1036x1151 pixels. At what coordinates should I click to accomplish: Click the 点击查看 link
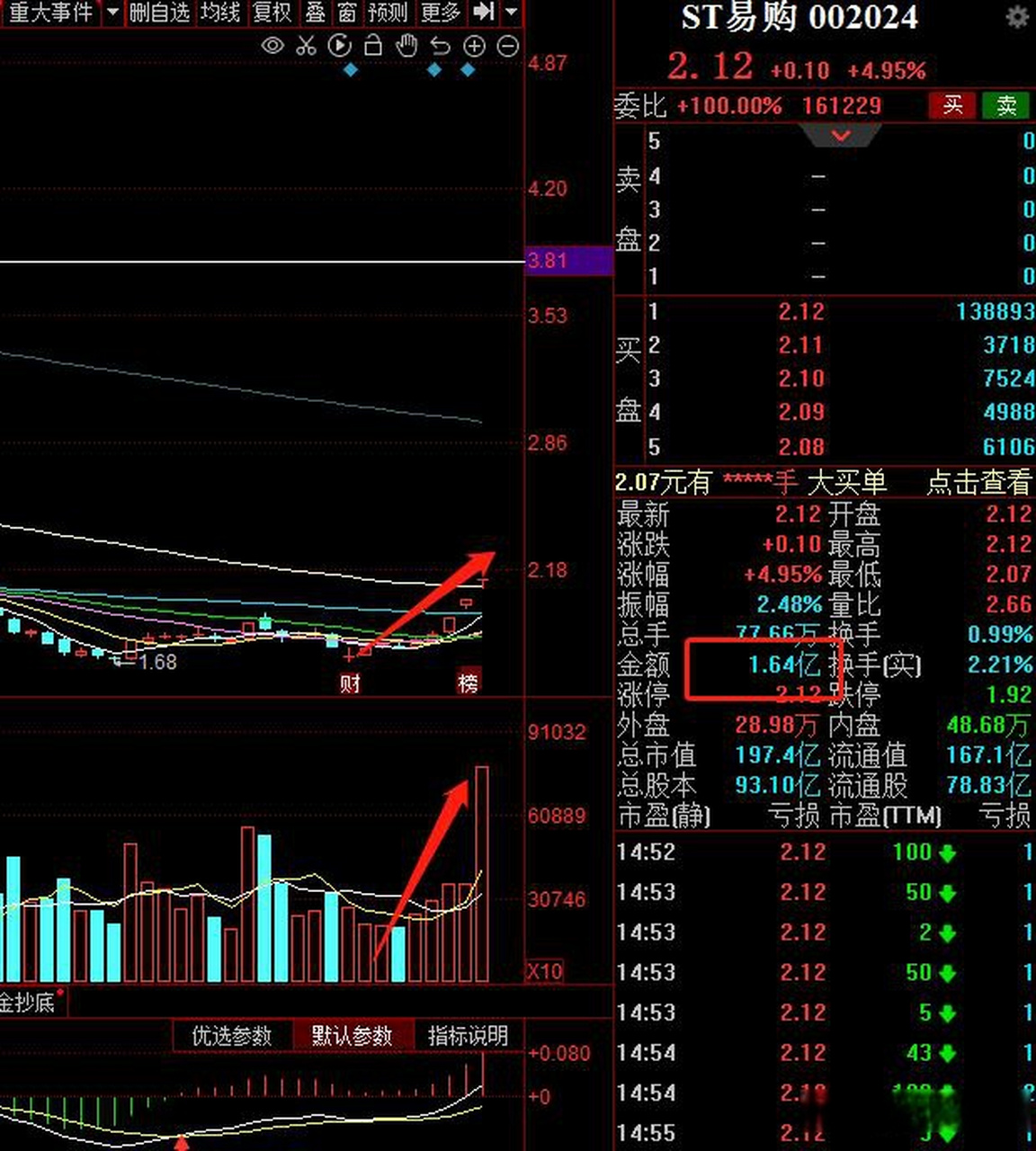[978, 483]
